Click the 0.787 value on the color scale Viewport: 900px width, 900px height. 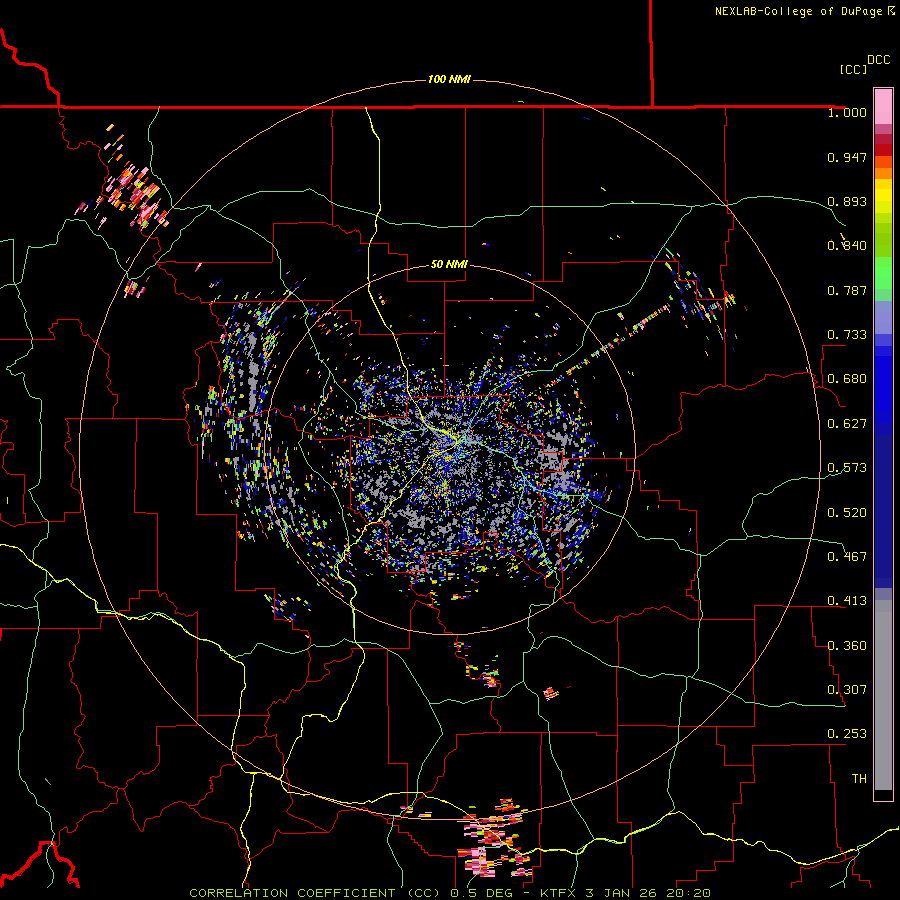(847, 290)
